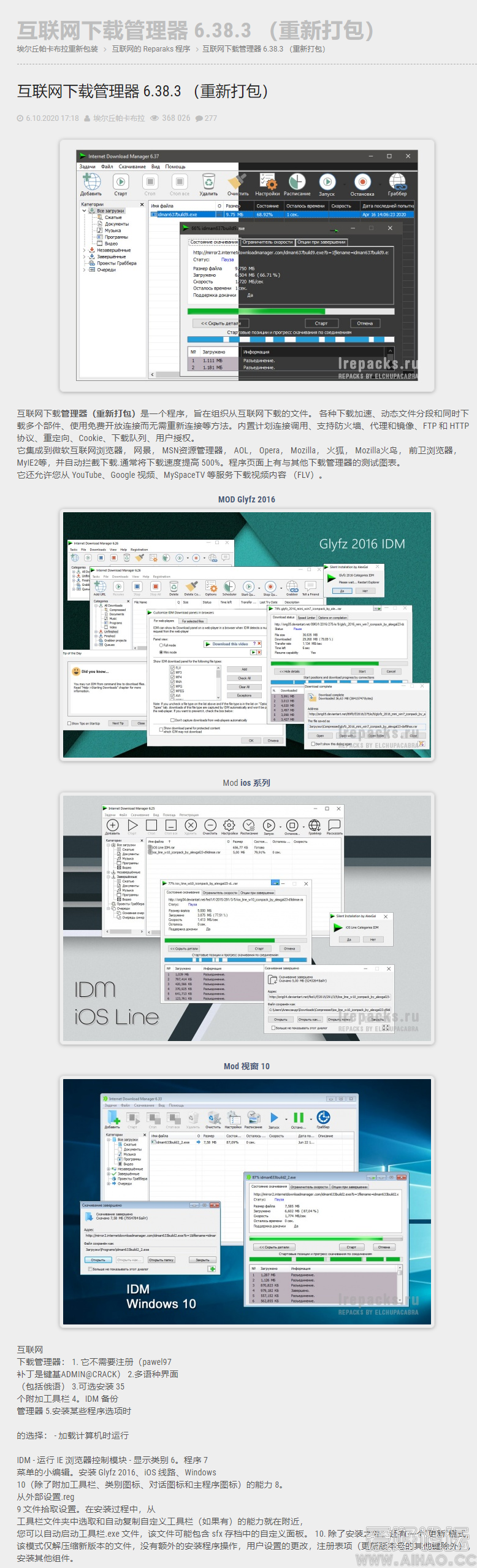Open the Задачи menu in IDM 6.37
This screenshot has width=477, height=1568.
pos(87,167)
